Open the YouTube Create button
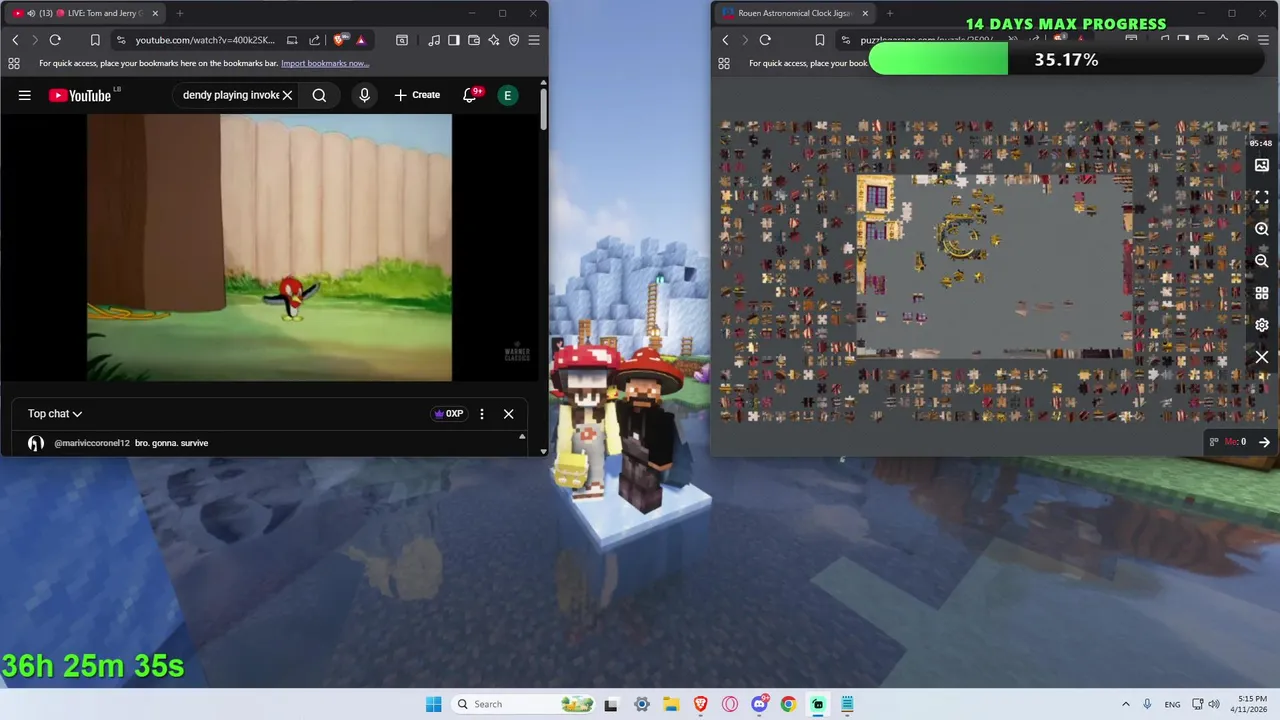This screenshot has height=720, width=1280. [x=417, y=95]
